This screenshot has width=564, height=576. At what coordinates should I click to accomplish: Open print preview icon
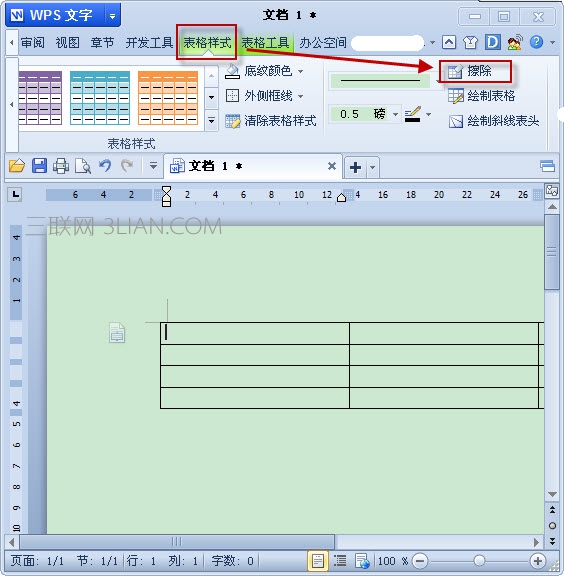[x=83, y=166]
